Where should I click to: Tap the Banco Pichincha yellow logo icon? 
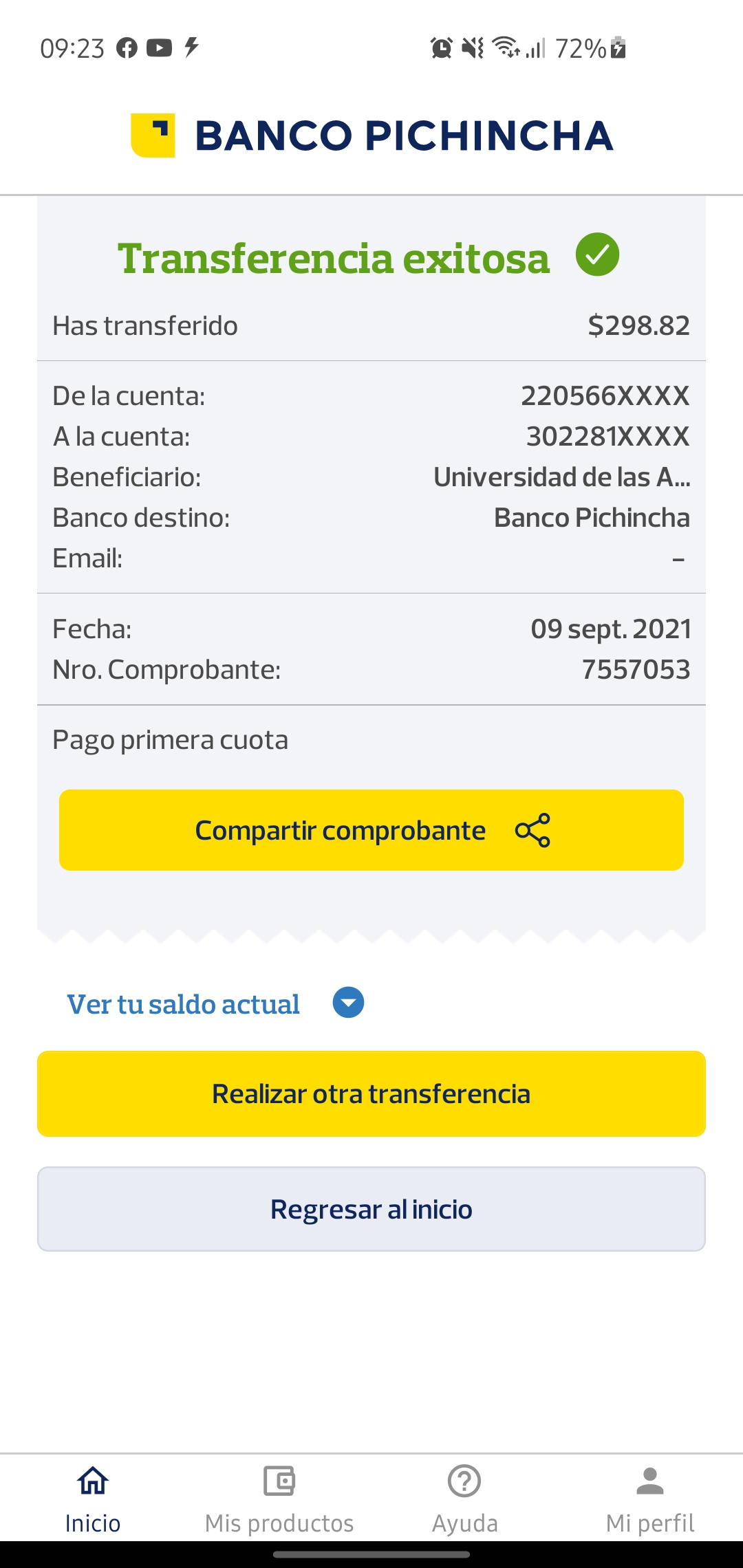pyautogui.click(x=153, y=135)
